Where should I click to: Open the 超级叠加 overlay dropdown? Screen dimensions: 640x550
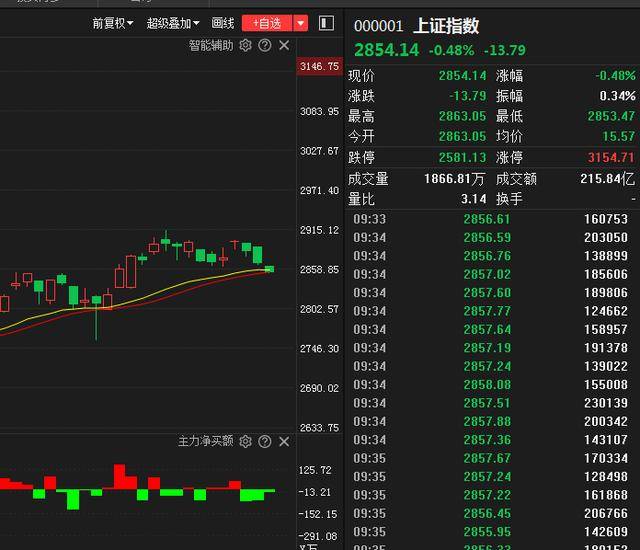[x=173, y=23]
